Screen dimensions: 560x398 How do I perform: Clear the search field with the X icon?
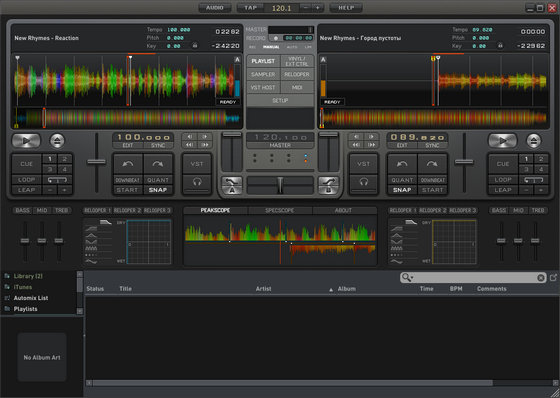click(541, 278)
